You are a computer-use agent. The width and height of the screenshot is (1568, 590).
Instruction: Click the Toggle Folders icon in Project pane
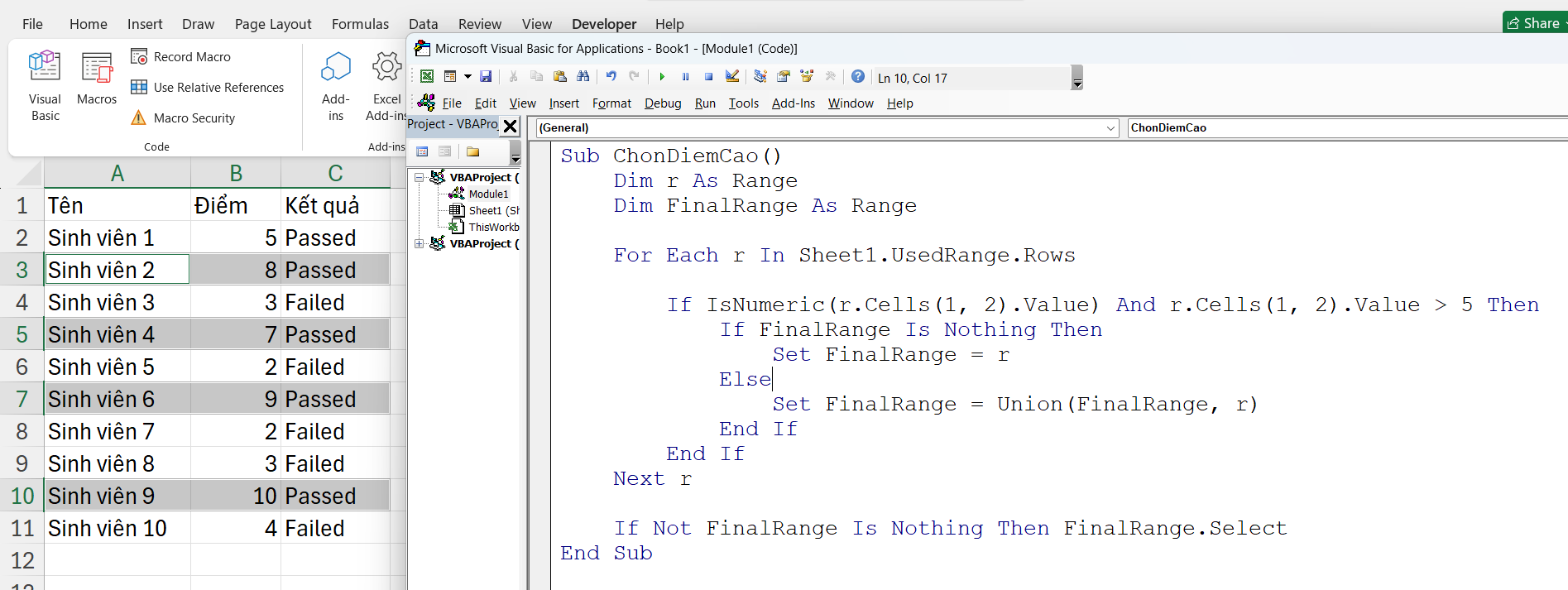(x=473, y=152)
